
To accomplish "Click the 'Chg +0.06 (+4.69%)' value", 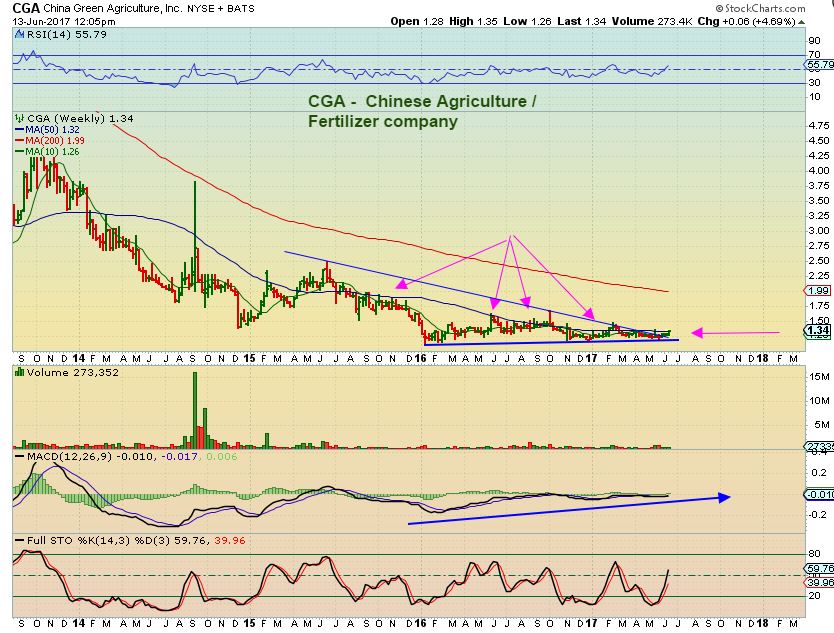I will (747, 21).
